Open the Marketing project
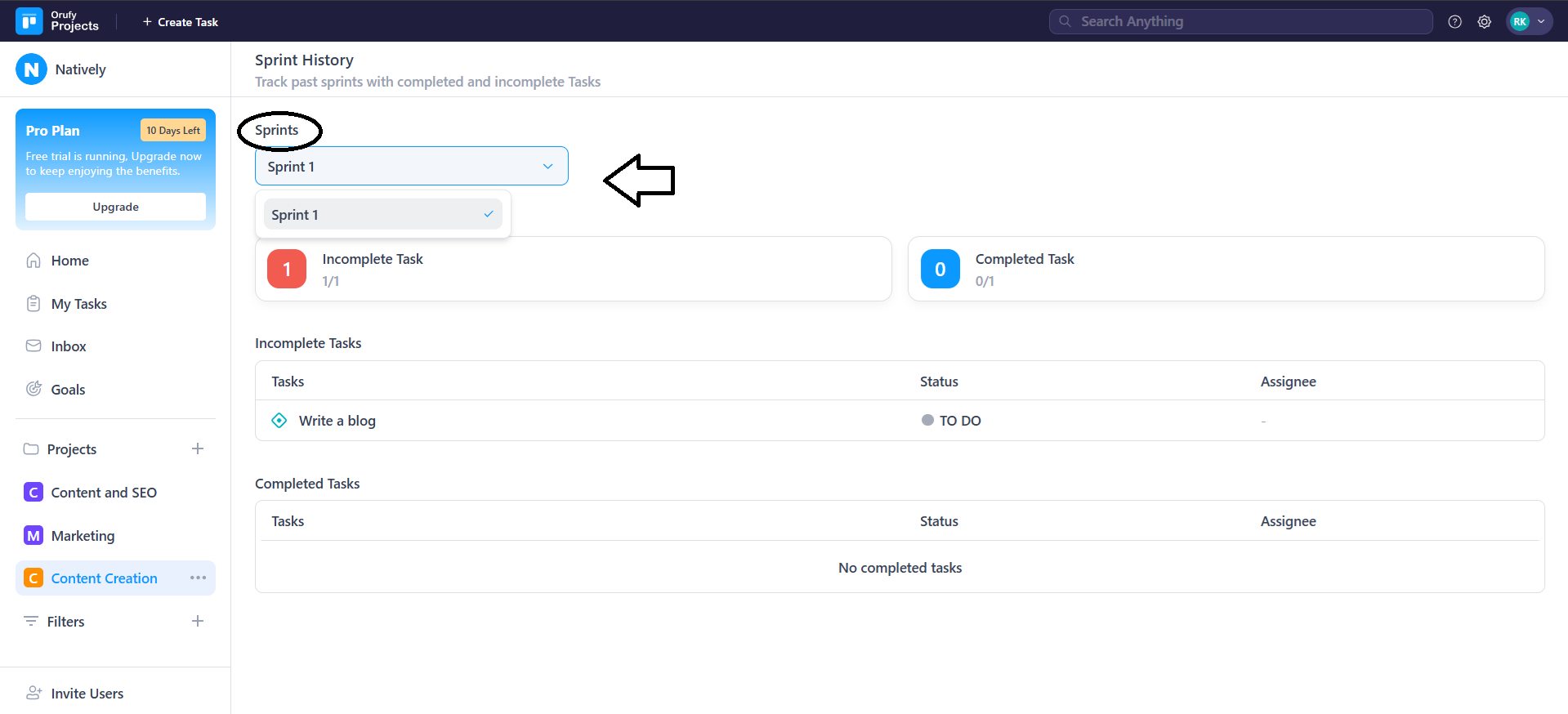This screenshot has width=1568, height=714. click(x=83, y=536)
